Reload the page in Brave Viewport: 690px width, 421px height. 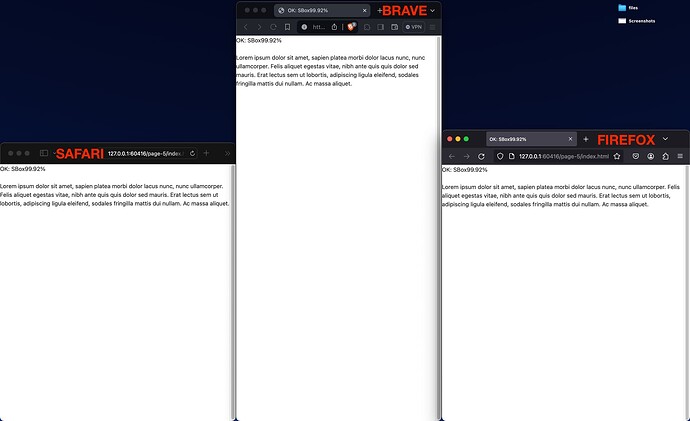point(273,27)
